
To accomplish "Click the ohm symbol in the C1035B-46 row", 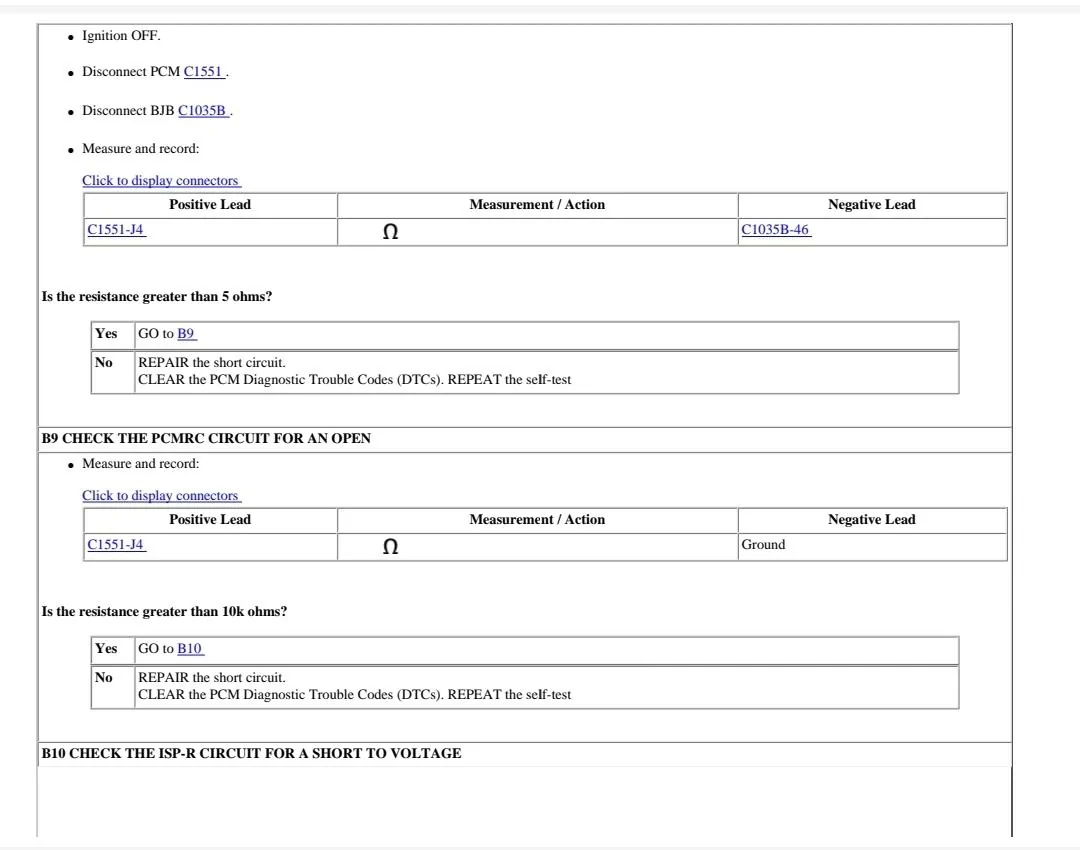I will (390, 232).
